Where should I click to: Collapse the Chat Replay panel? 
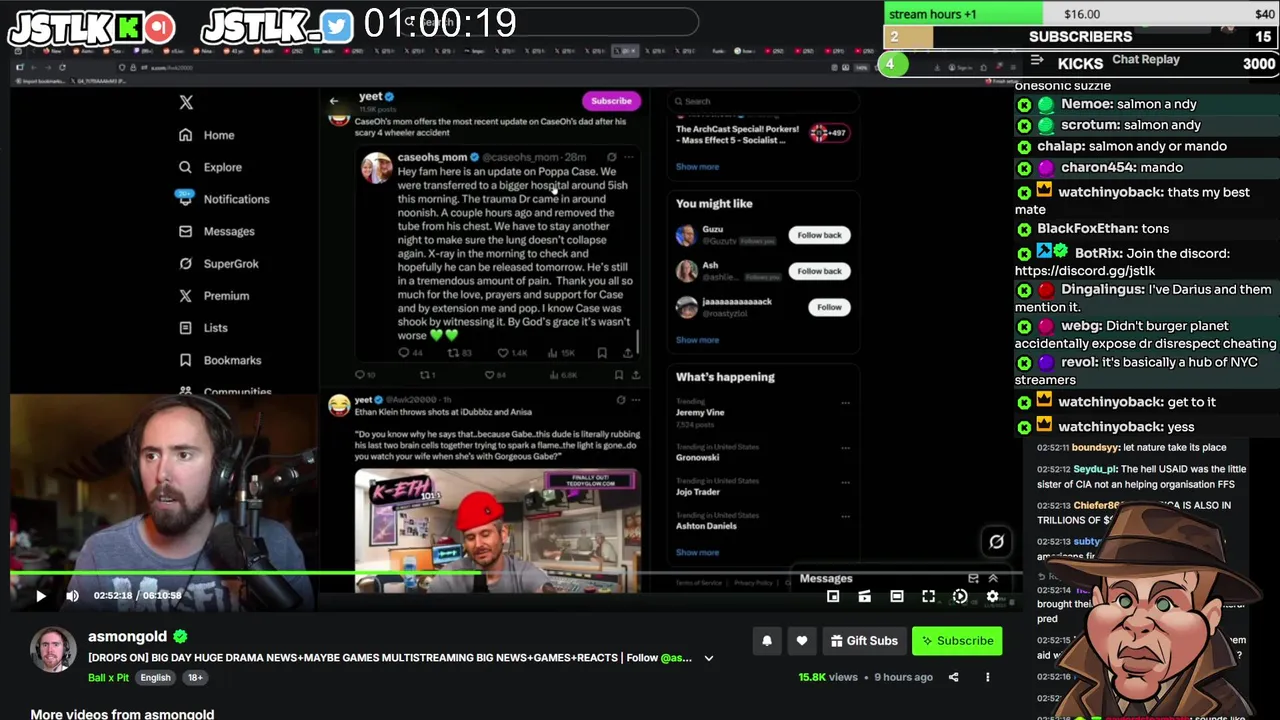(1037, 60)
